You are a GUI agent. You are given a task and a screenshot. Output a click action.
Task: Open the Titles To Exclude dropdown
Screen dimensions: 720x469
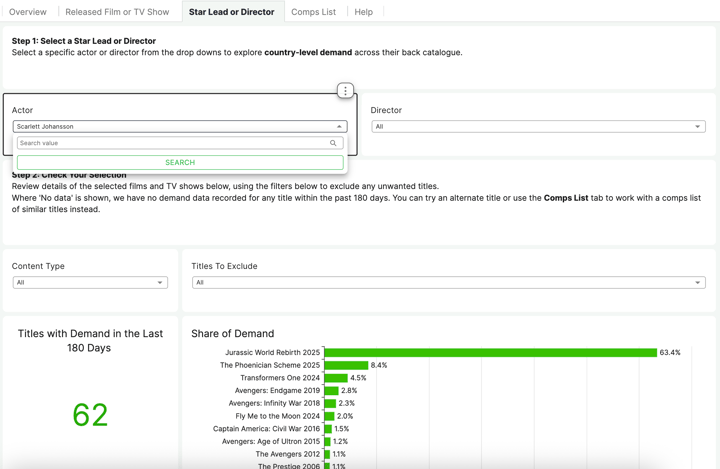click(x=697, y=283)
